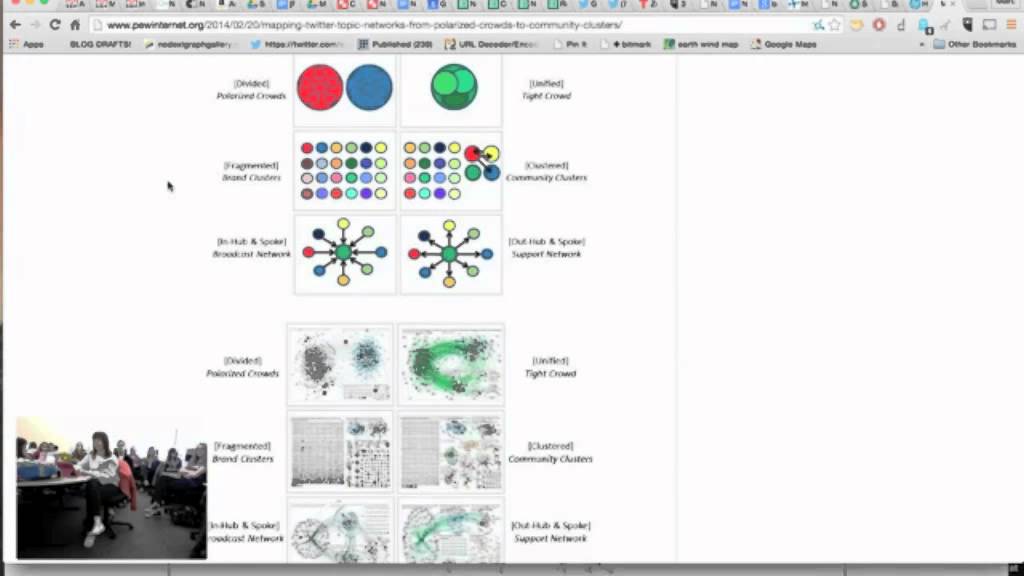The image size is (1024, 576).
Task: Click the Support Network graph image
Action: pyautogui.click(x=451, y=531)
